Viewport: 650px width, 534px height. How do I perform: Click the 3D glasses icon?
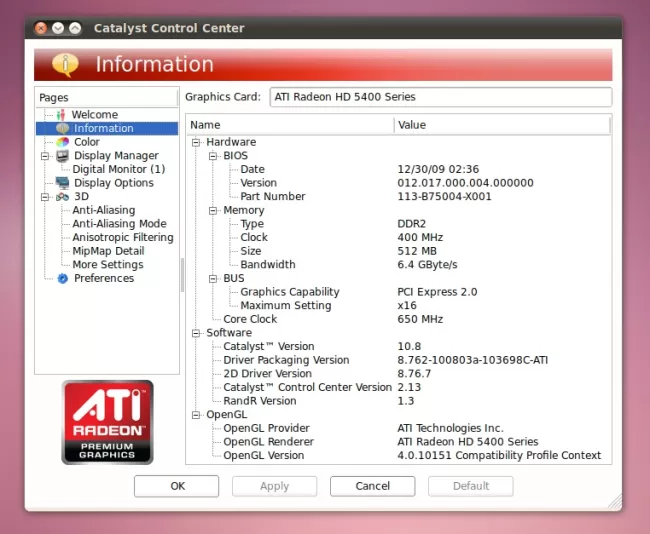[x=62, y=197]
